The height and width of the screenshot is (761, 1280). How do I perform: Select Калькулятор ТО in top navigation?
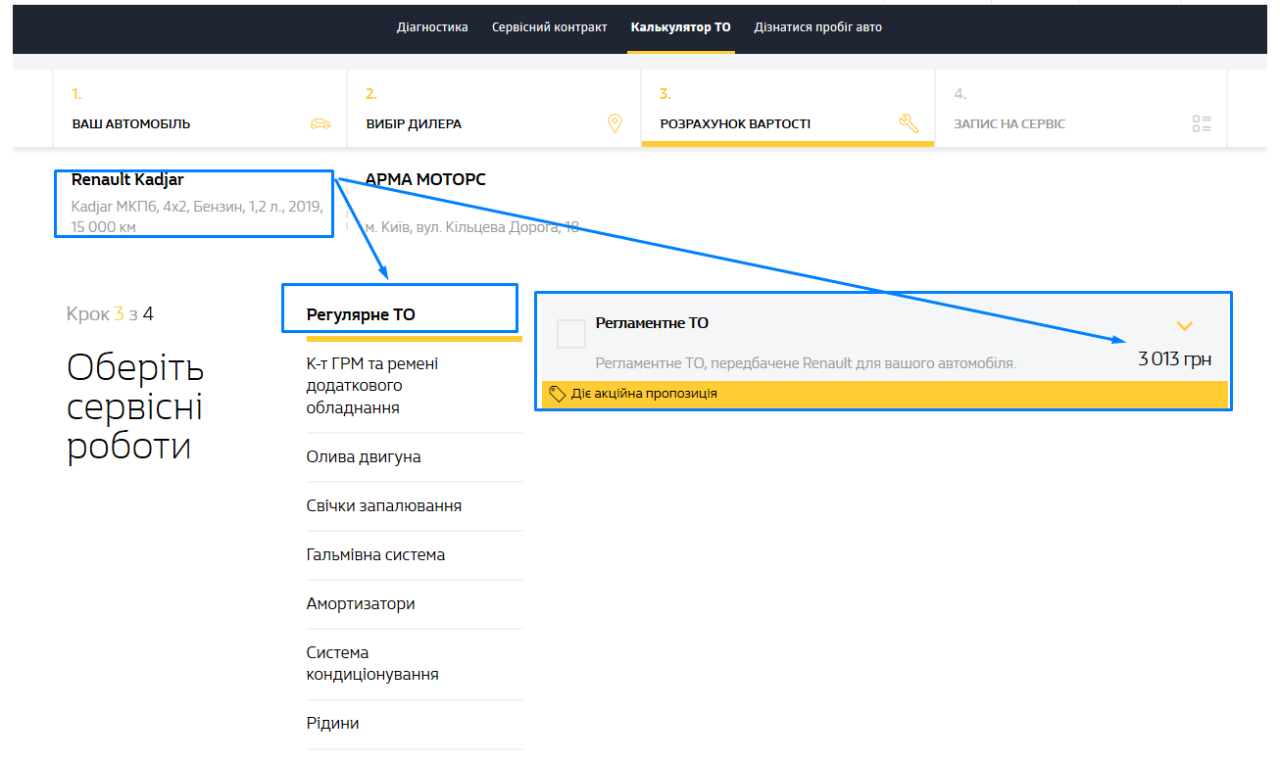pos(681,27)
